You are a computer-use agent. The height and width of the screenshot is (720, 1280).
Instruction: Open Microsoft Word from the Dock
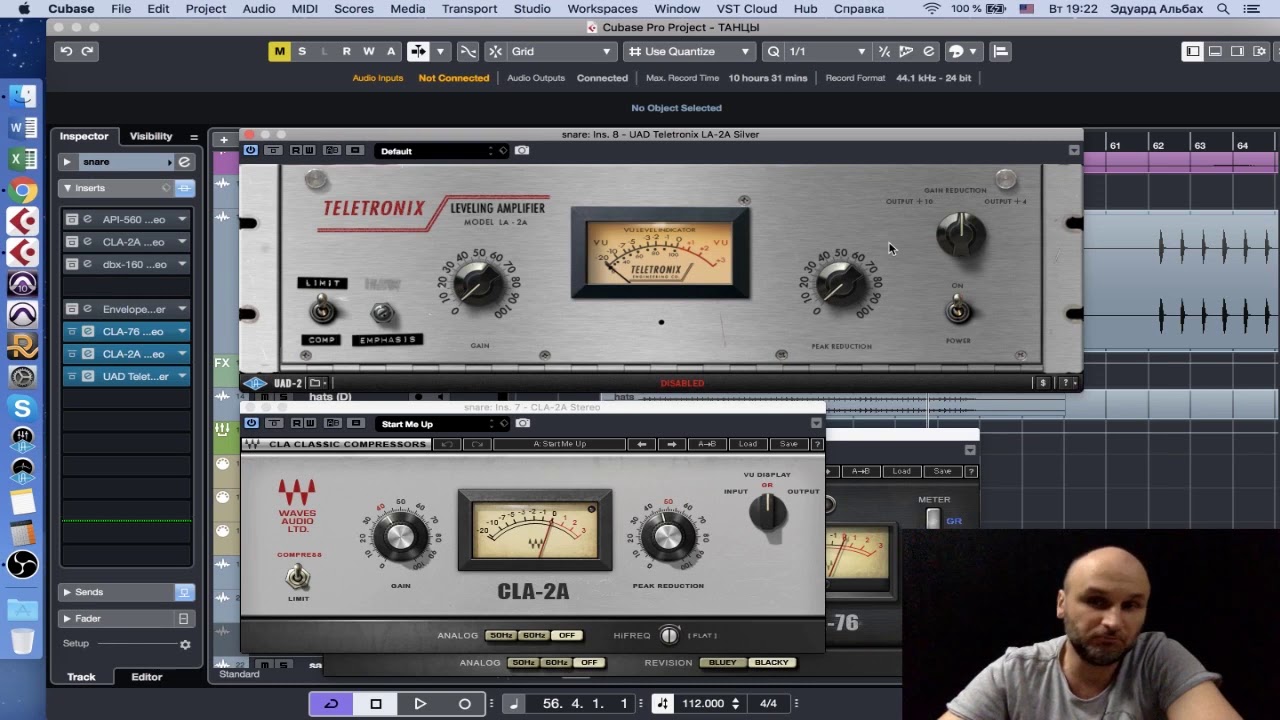(x=22, y=128)
